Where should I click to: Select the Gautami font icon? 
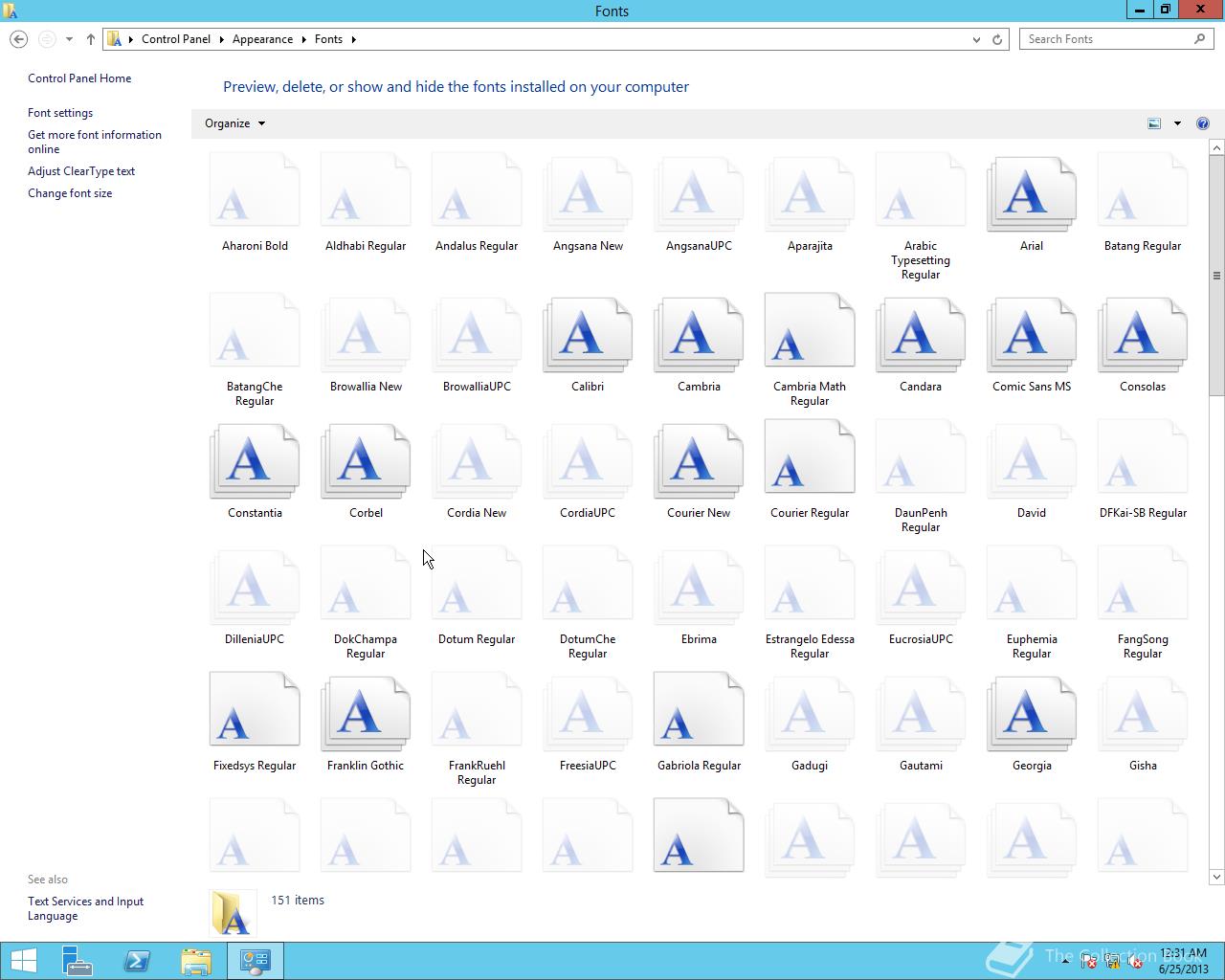921,715
